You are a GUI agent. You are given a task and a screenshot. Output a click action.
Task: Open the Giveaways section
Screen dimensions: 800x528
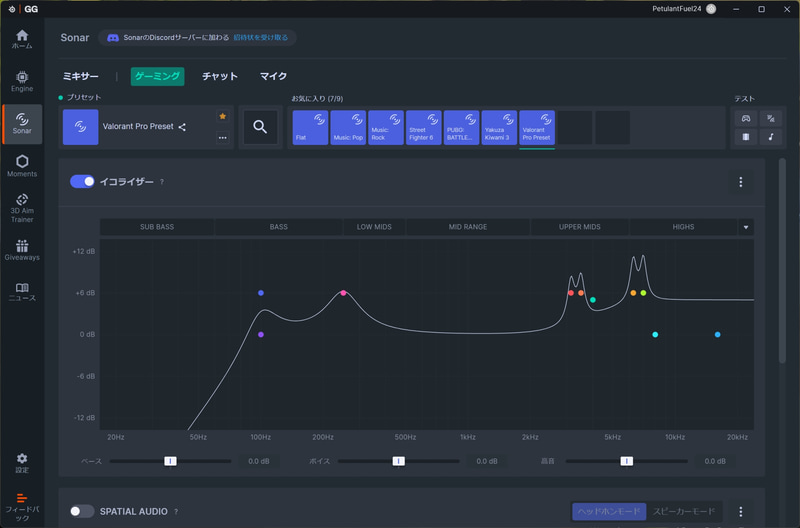[22, 250]
